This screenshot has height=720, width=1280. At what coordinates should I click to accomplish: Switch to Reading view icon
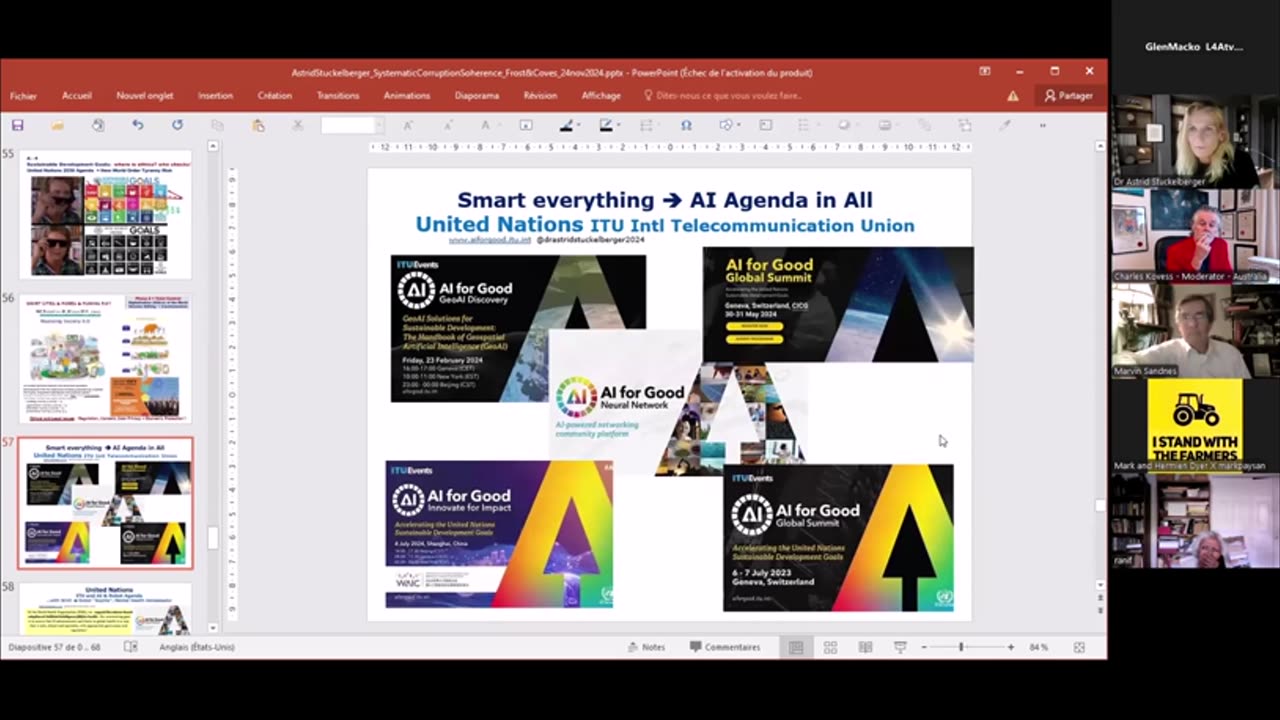[865, 647]
